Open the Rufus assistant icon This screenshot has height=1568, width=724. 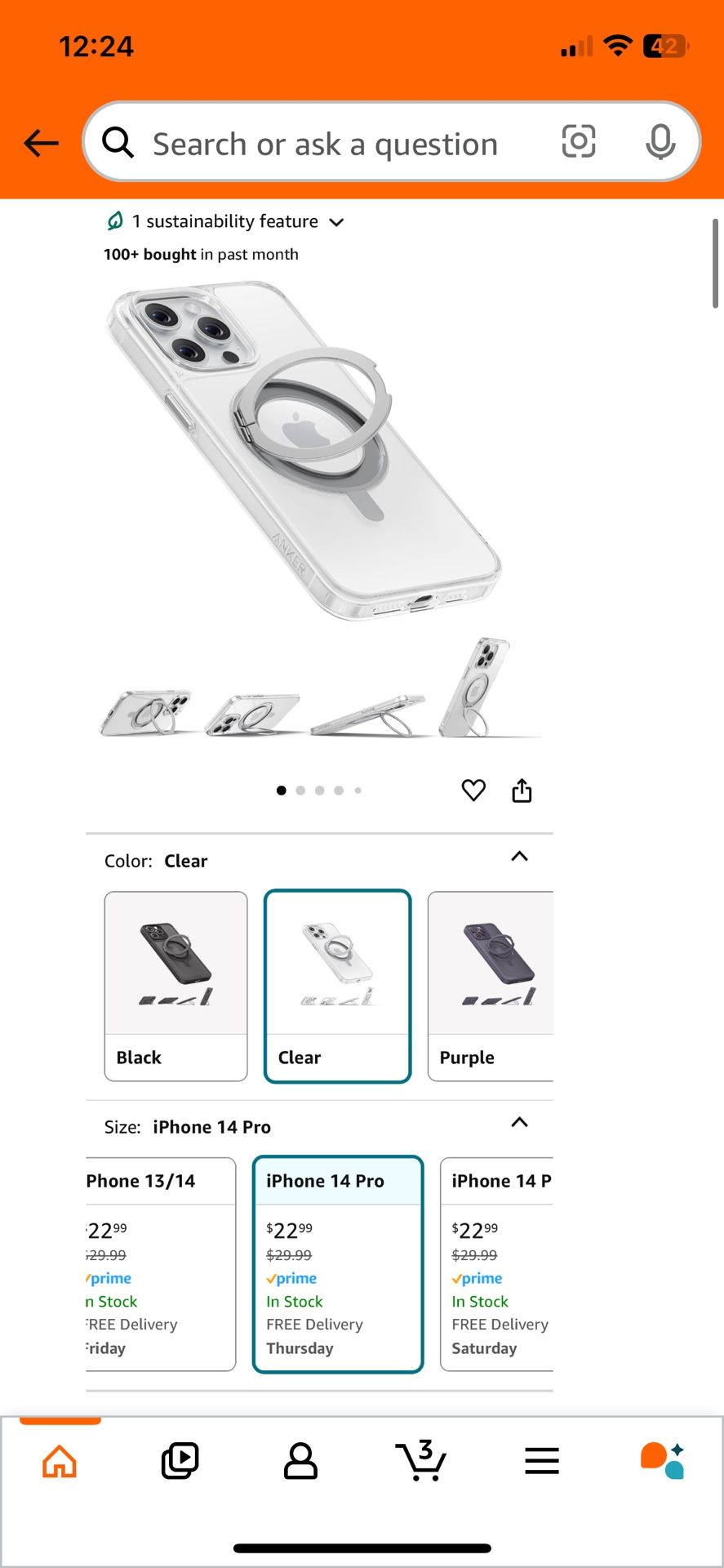[662, 1460]
